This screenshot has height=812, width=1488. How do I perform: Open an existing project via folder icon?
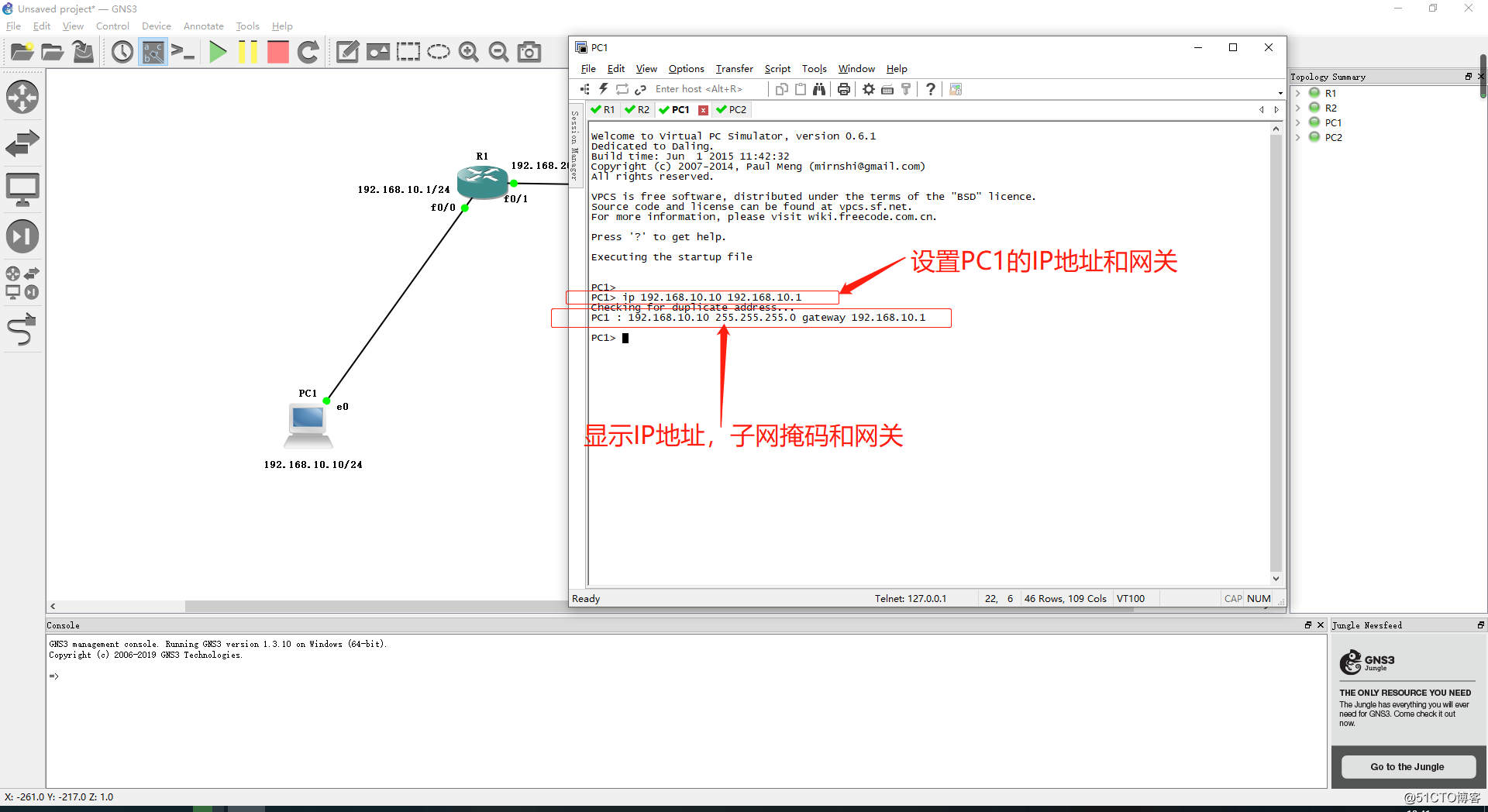(52, 52)
